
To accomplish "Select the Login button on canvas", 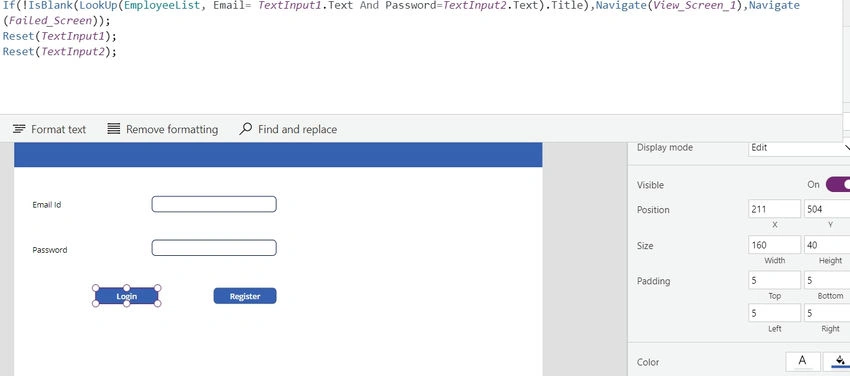I will [127, 296].
